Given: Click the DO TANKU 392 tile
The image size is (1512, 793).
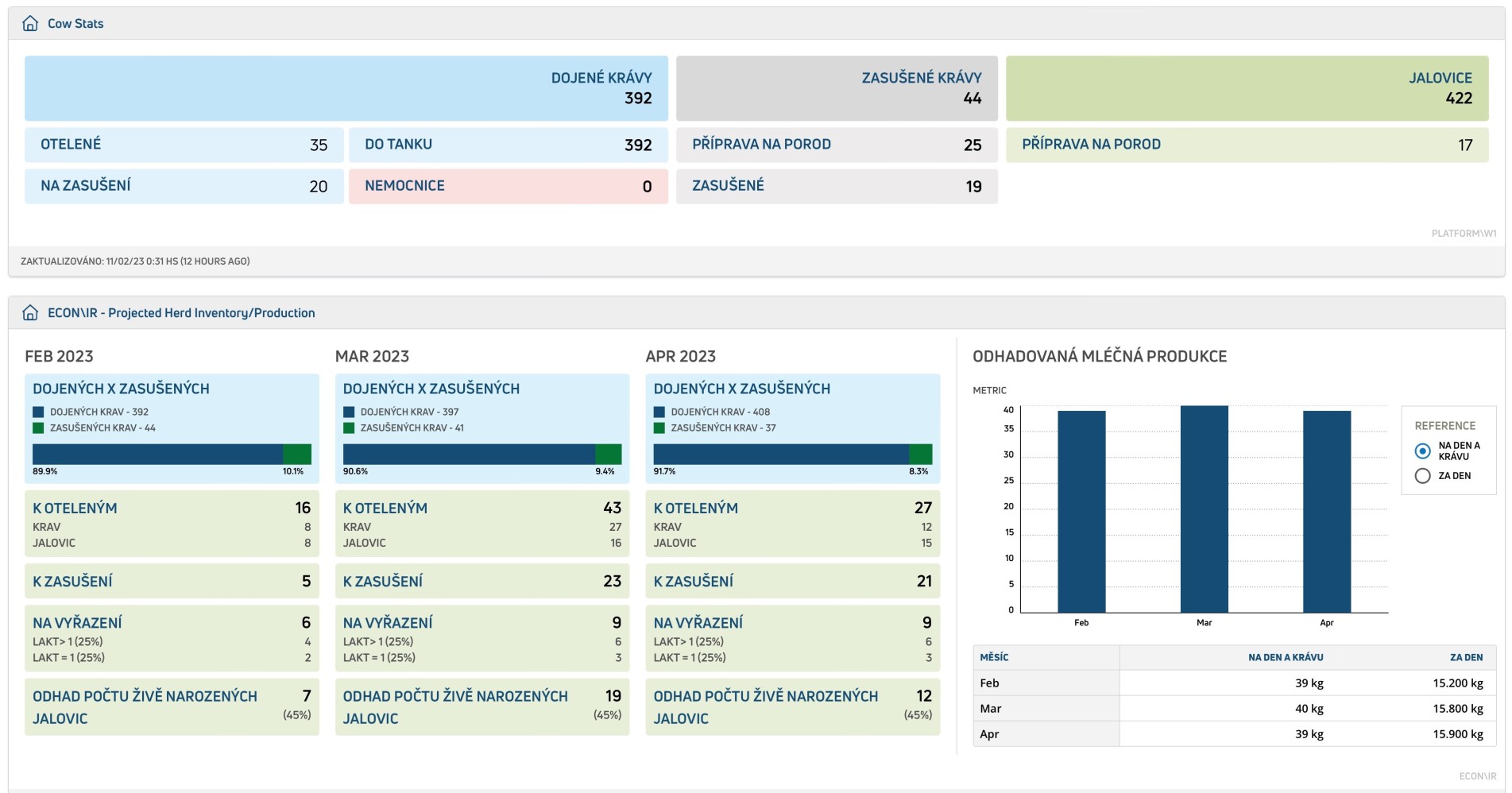Looking at the screenshot, I should (x=509, y=145).
